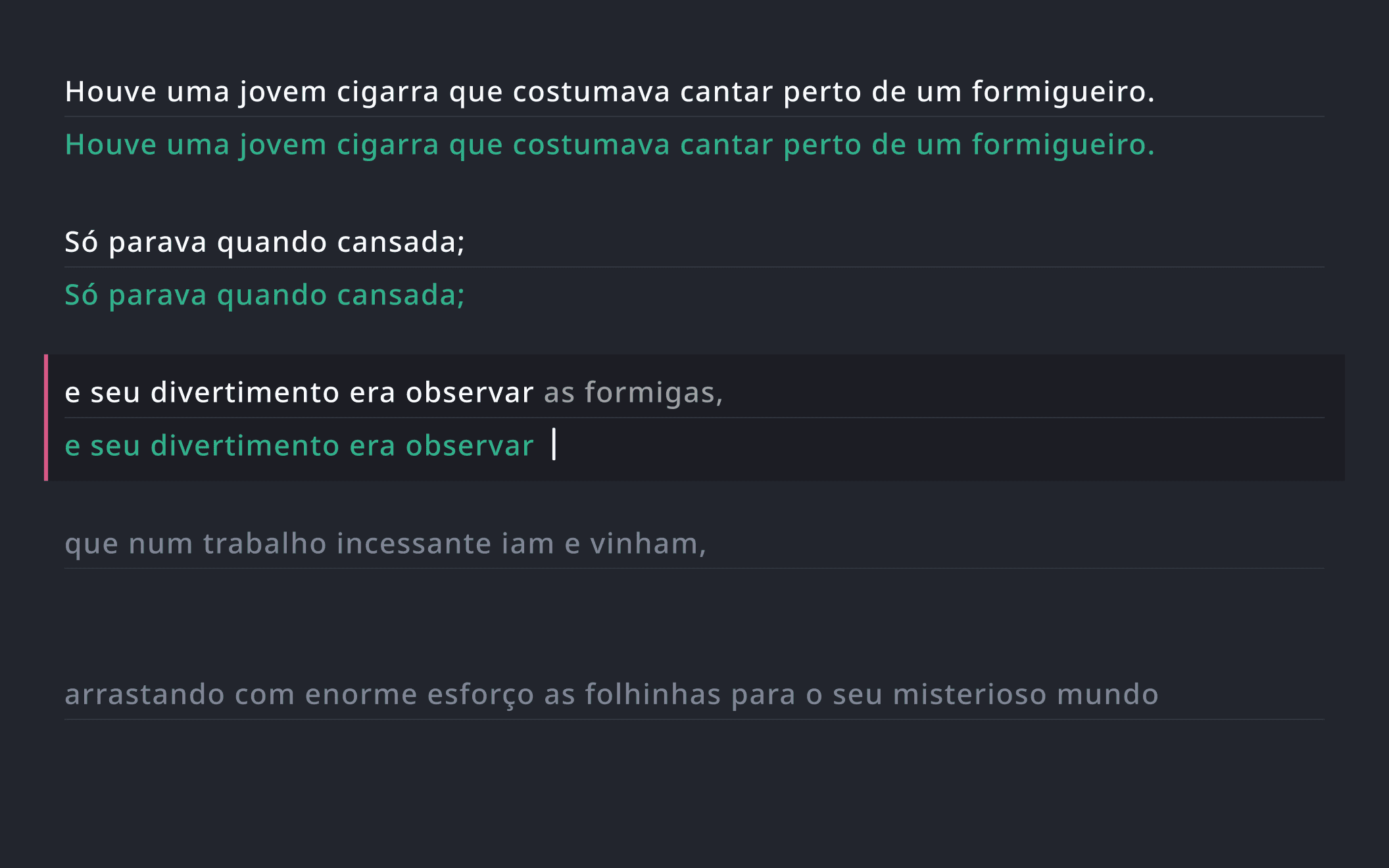The image size is (1389, 868).
Task: Click the prompt 'e seu divertimento era observar'
Action: coord(299,393)
